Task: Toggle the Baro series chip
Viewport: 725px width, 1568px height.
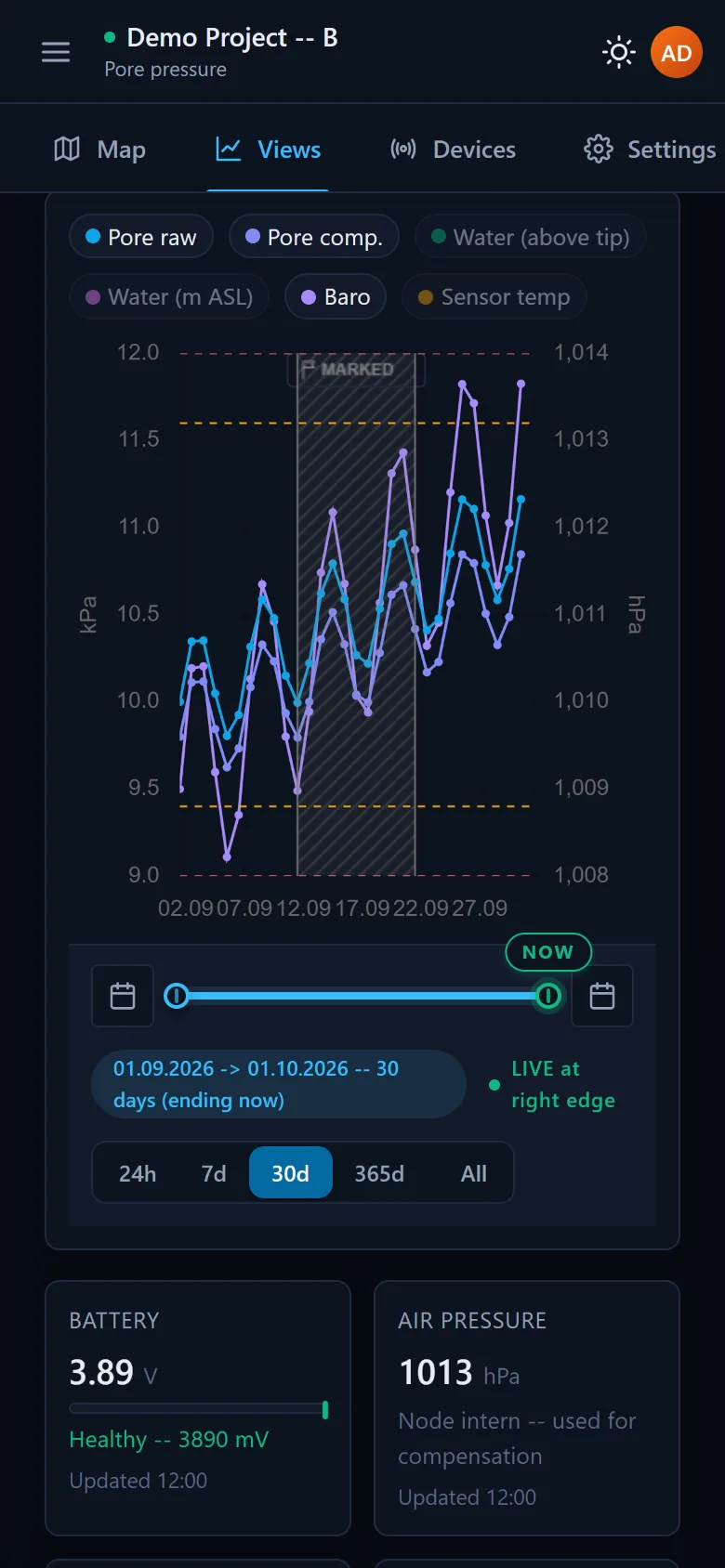Action: [x=336, y=296]
